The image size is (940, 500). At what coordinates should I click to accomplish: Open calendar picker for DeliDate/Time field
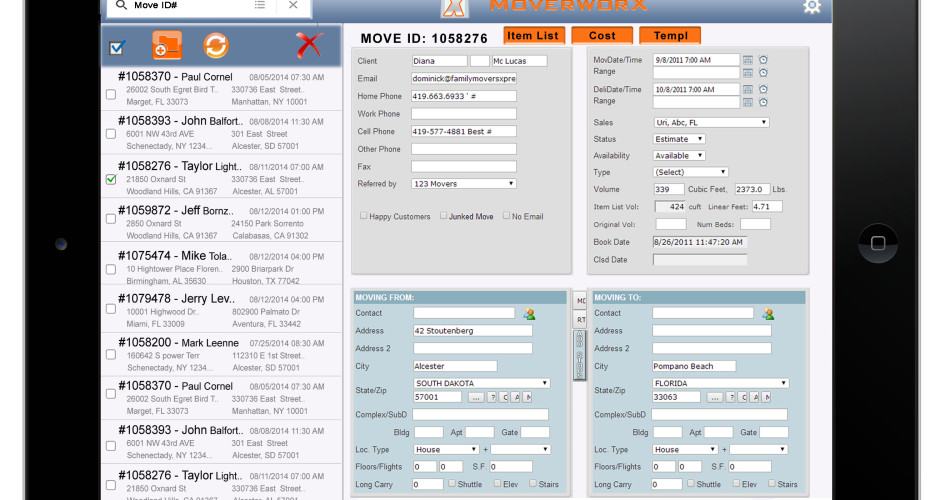tap(748, 89)
